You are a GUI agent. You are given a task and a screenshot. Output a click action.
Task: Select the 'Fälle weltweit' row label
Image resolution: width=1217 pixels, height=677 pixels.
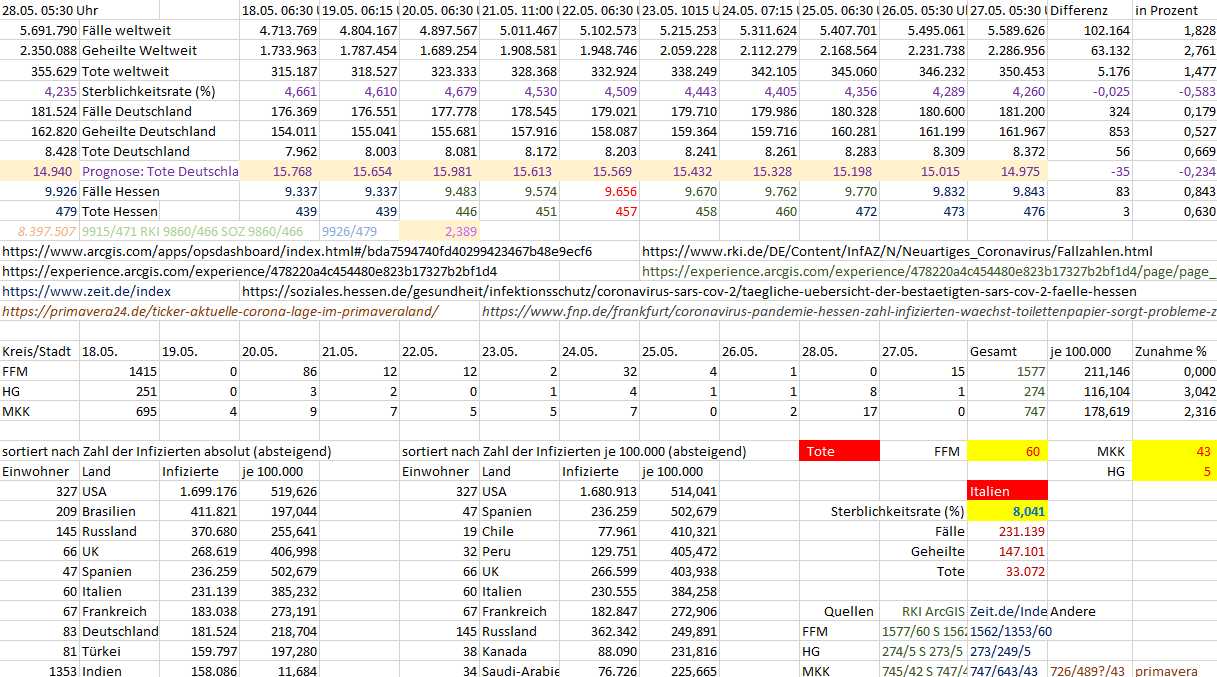pyautogui.click(x=159, y=31)
